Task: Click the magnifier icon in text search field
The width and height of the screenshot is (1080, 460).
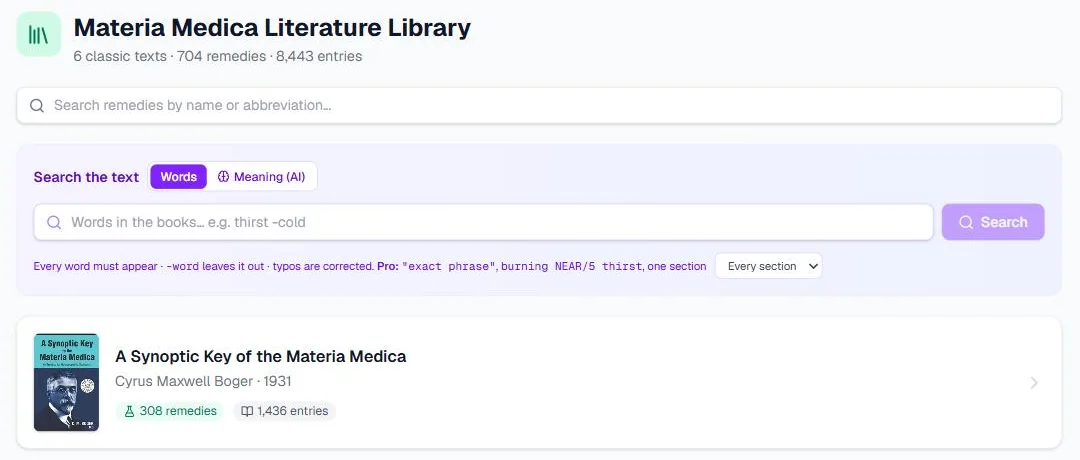Action: [54, 222]
